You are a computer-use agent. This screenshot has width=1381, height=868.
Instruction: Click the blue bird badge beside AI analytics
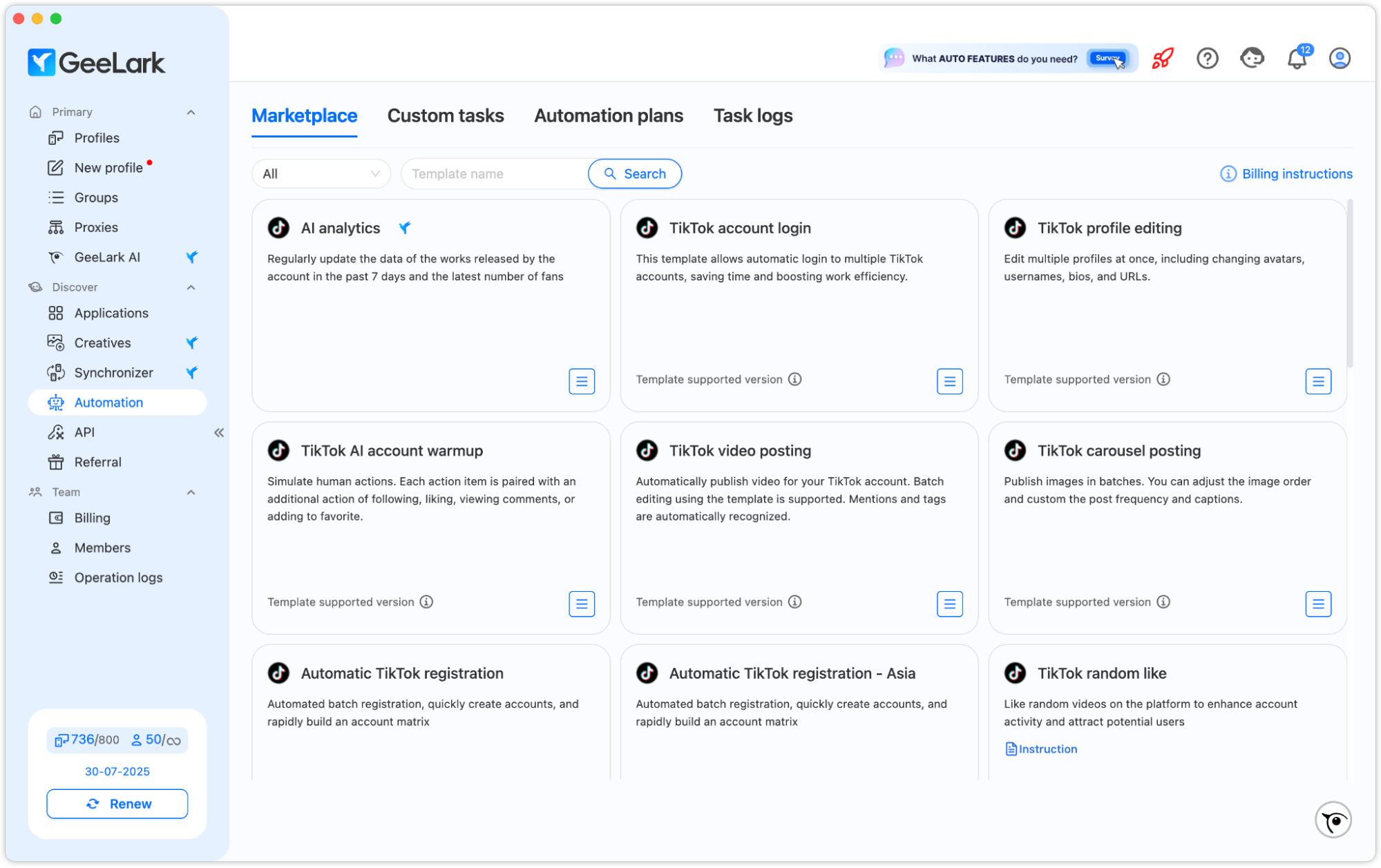click(405, 228)
